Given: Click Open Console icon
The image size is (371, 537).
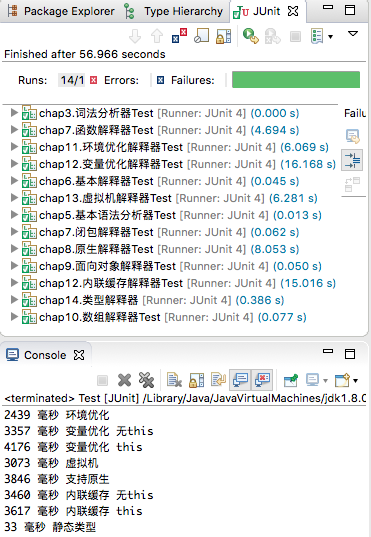Looking at the screenshot, I should [x=342, y=380].
